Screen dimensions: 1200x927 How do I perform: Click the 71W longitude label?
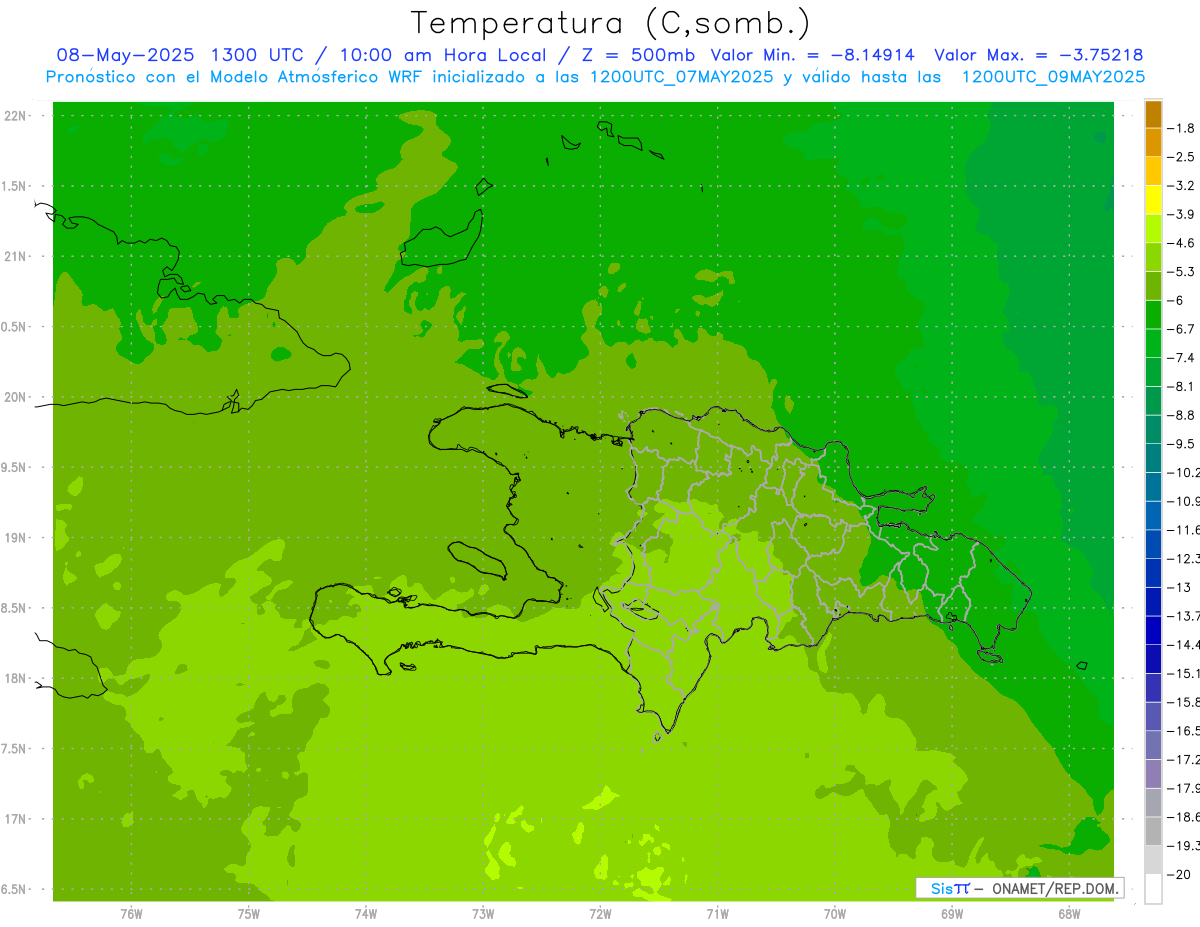(x=717, y=914)
